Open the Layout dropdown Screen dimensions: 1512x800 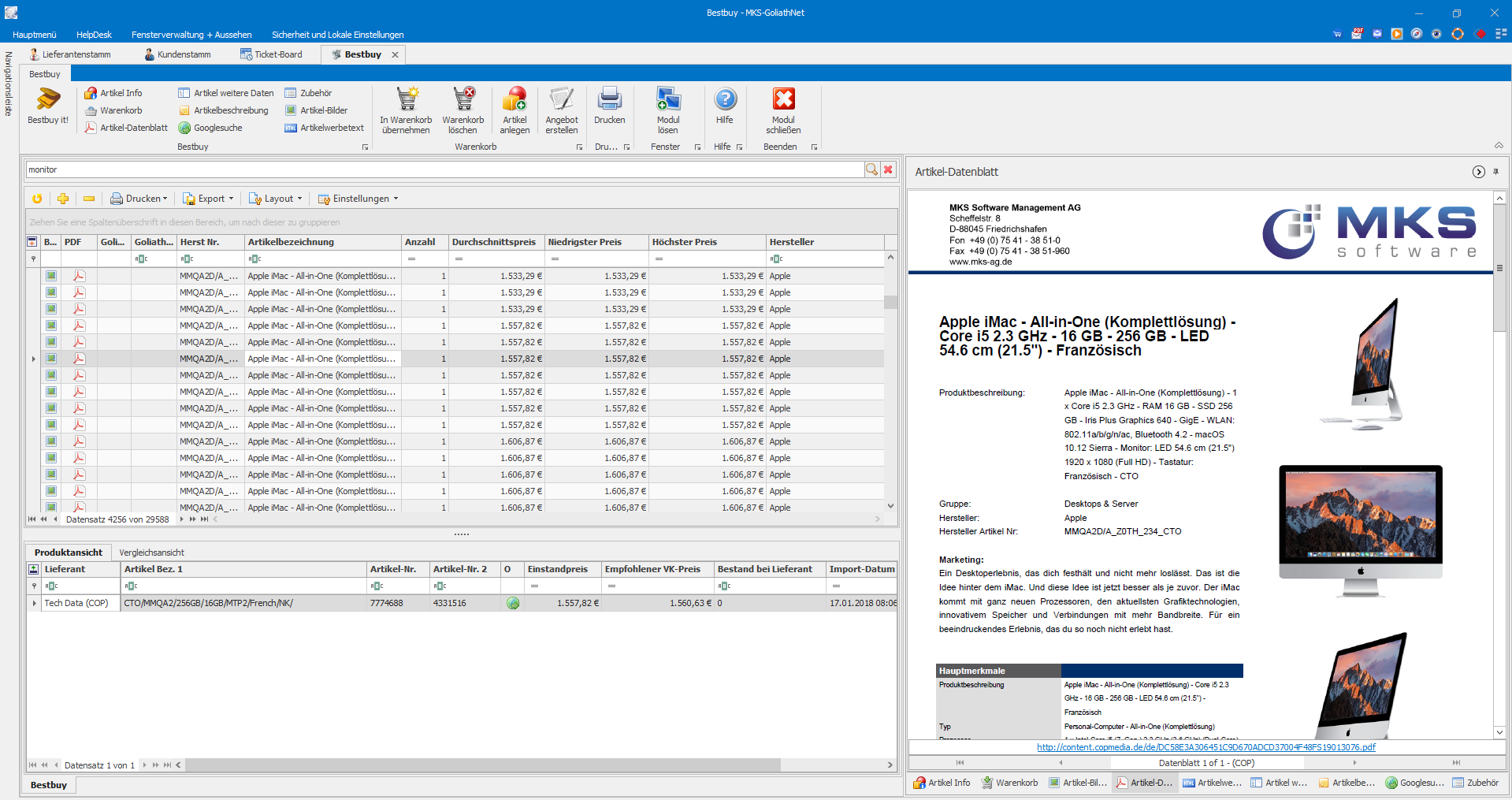[276, 199]
